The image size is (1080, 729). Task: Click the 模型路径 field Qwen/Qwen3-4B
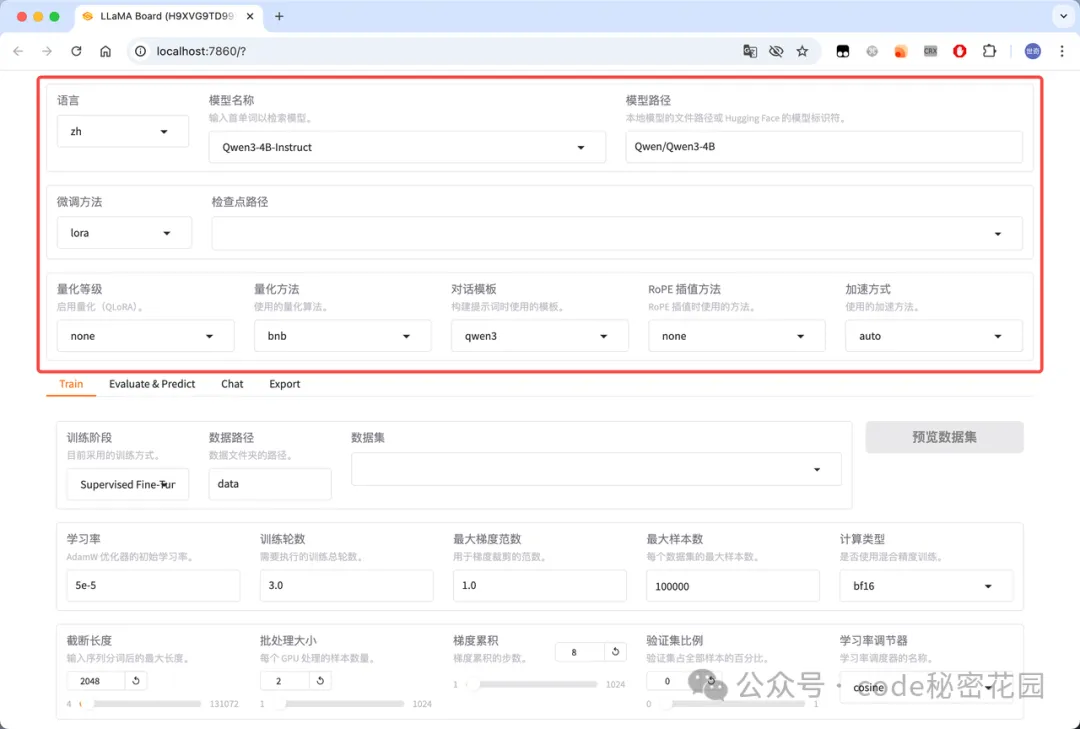tap(824, 147)
